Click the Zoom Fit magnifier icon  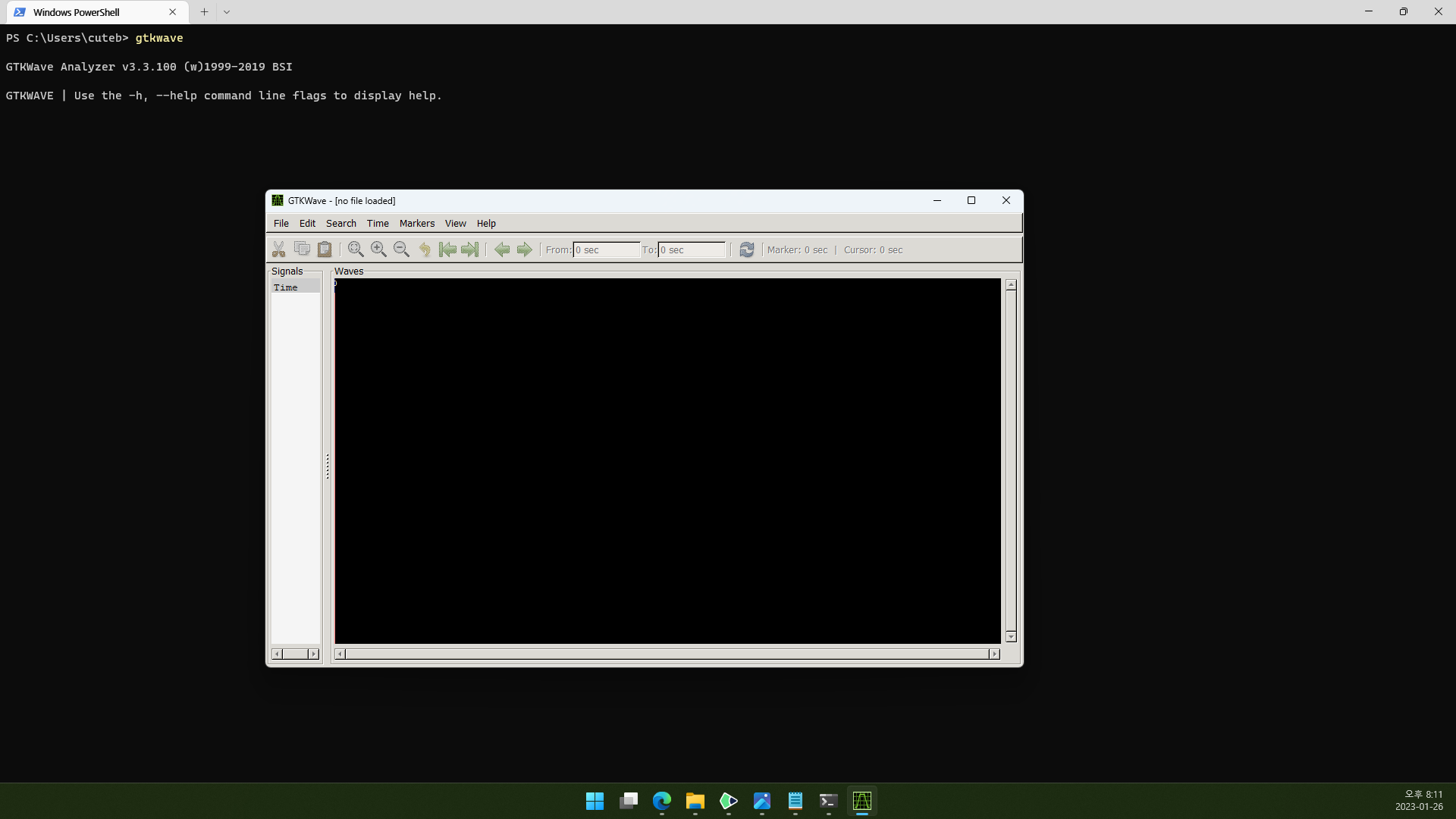click(356, 249)
